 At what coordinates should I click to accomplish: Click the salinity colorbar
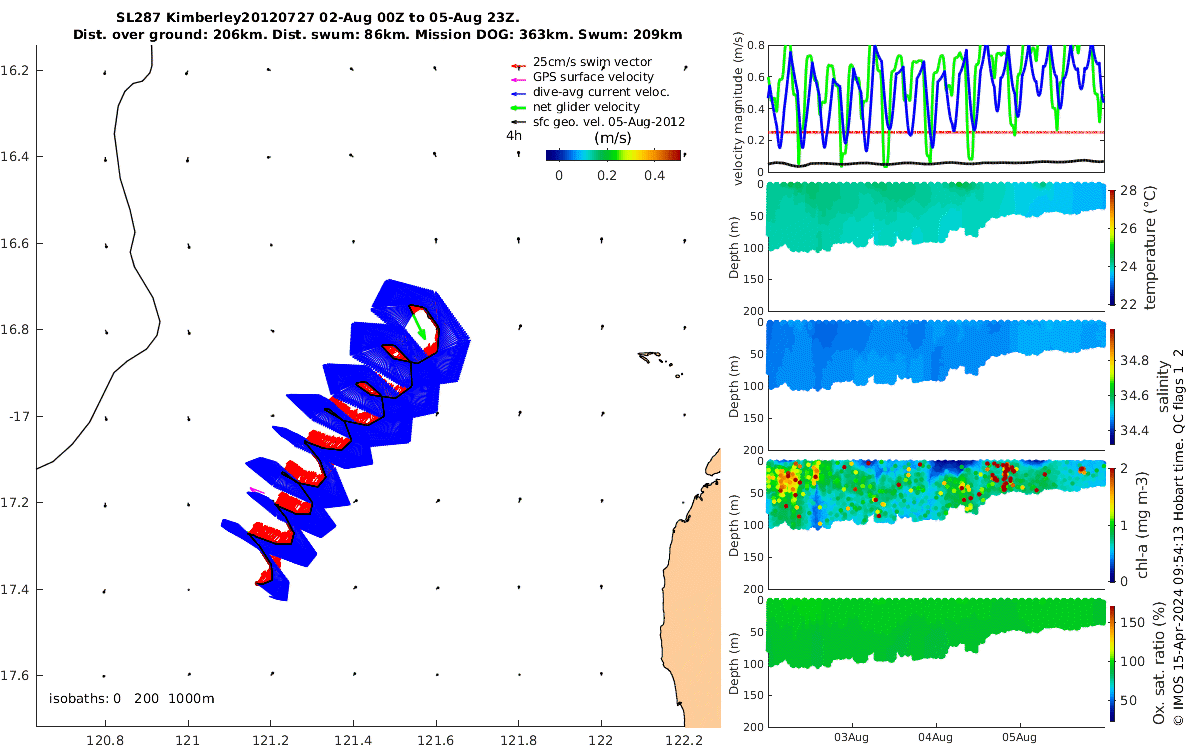(1113, 385)
